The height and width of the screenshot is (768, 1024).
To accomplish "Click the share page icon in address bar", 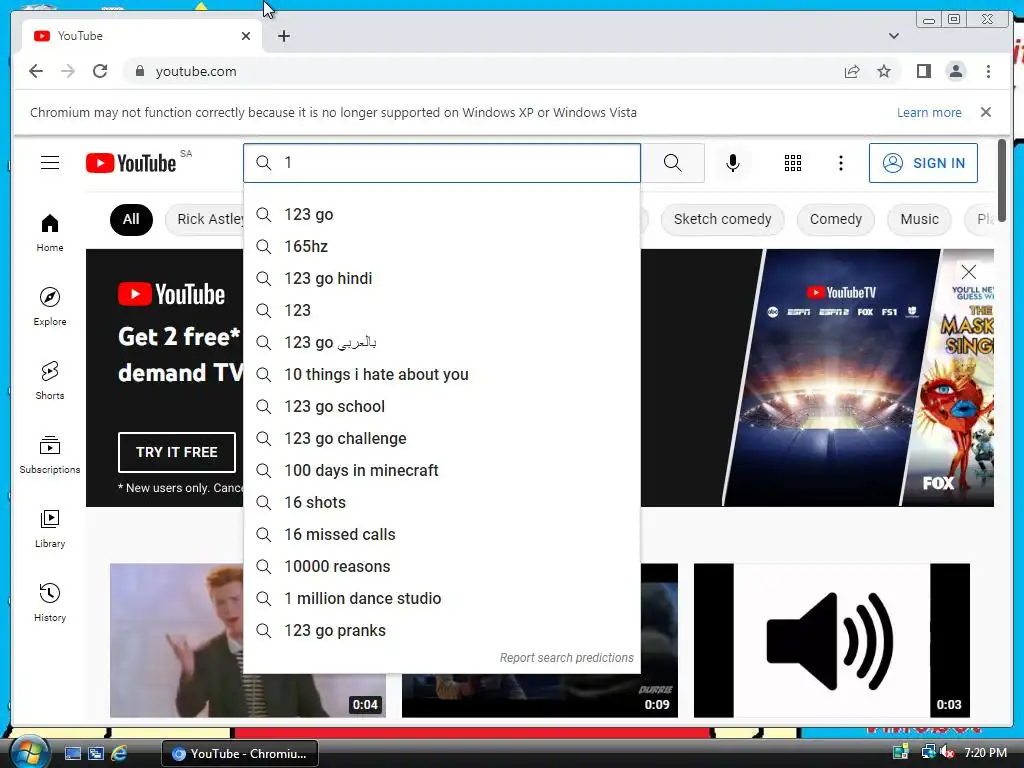I will [852, 71].
